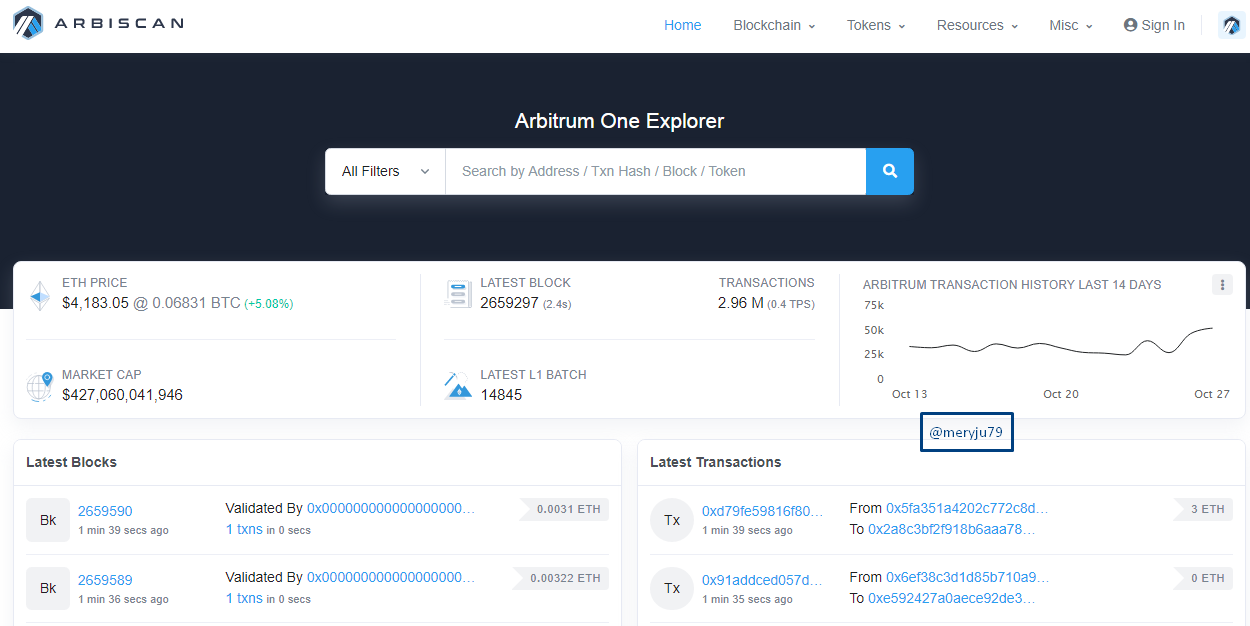Click transactions count 2.96 M
Screen dimensions: 1250x626
[x=741, y=303]
